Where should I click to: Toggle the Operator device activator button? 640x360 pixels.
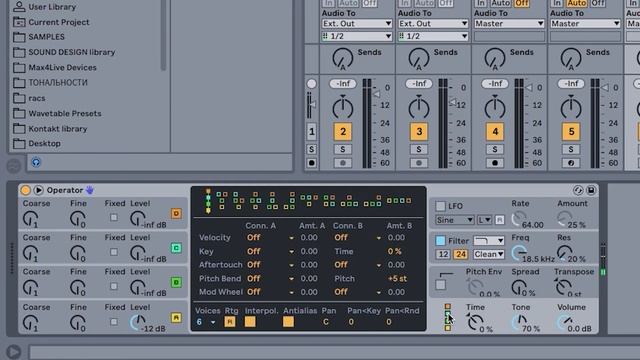pos(25,190)
